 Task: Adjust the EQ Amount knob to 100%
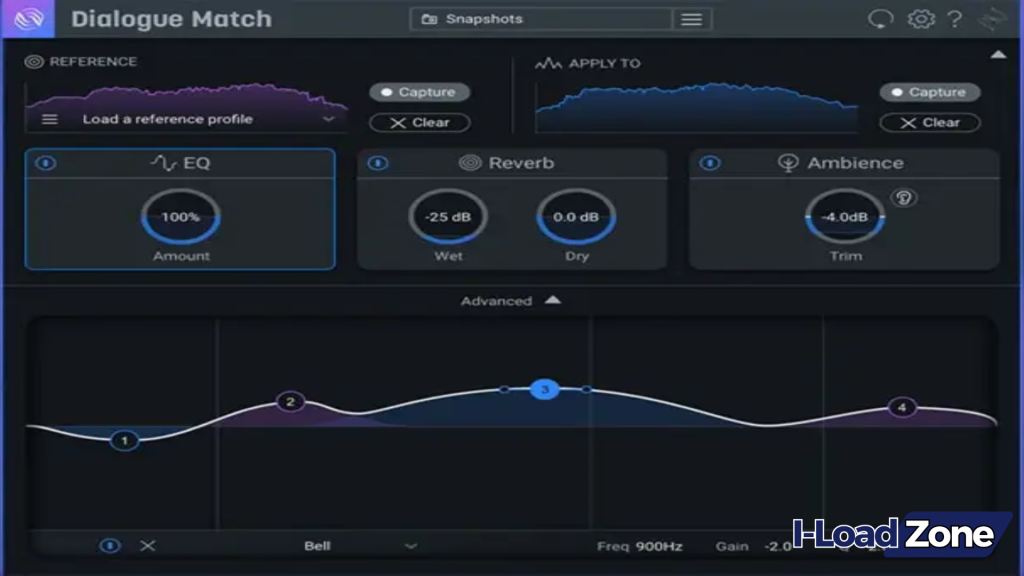pos(179,215)
